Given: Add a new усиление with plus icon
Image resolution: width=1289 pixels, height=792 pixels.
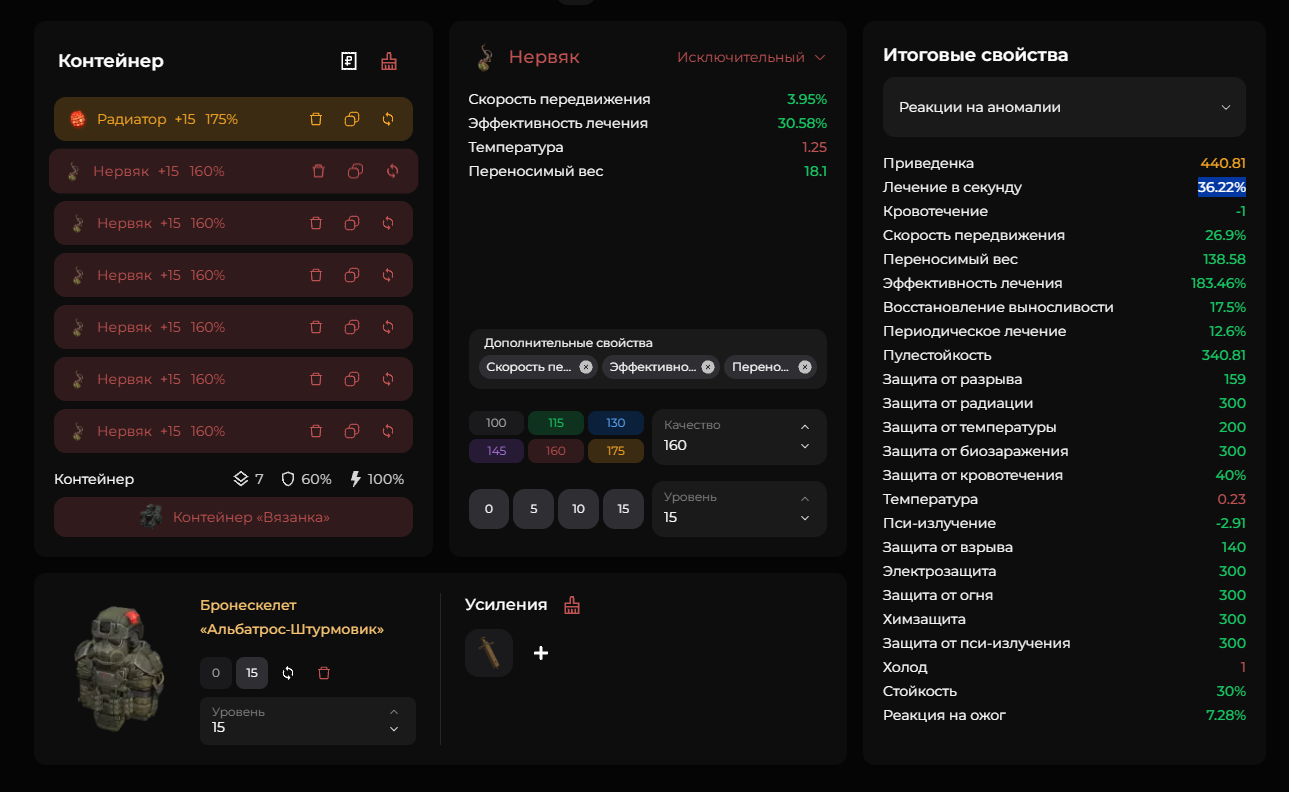Looking at the screenshot, I should pos(541,653).
